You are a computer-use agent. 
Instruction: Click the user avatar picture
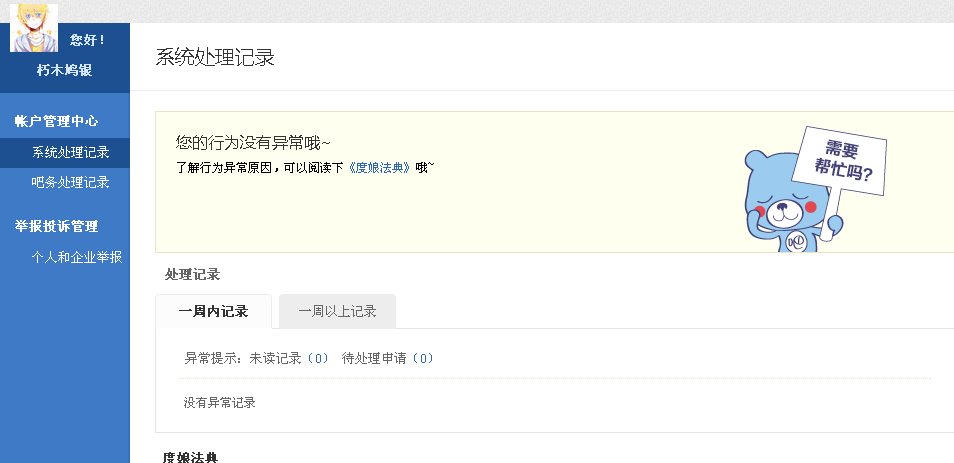tap(33, 28)
